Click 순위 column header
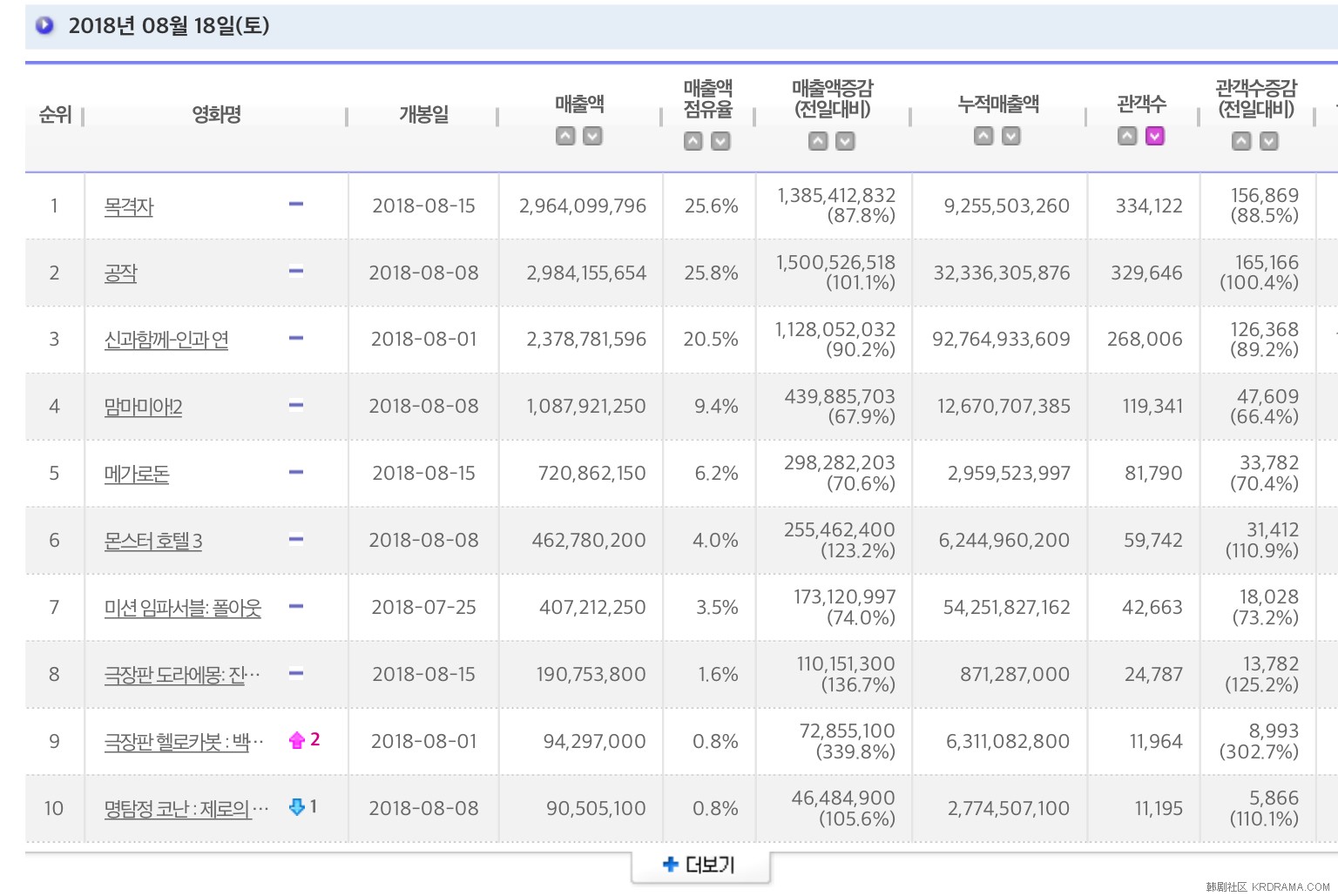 coord(55,114)
